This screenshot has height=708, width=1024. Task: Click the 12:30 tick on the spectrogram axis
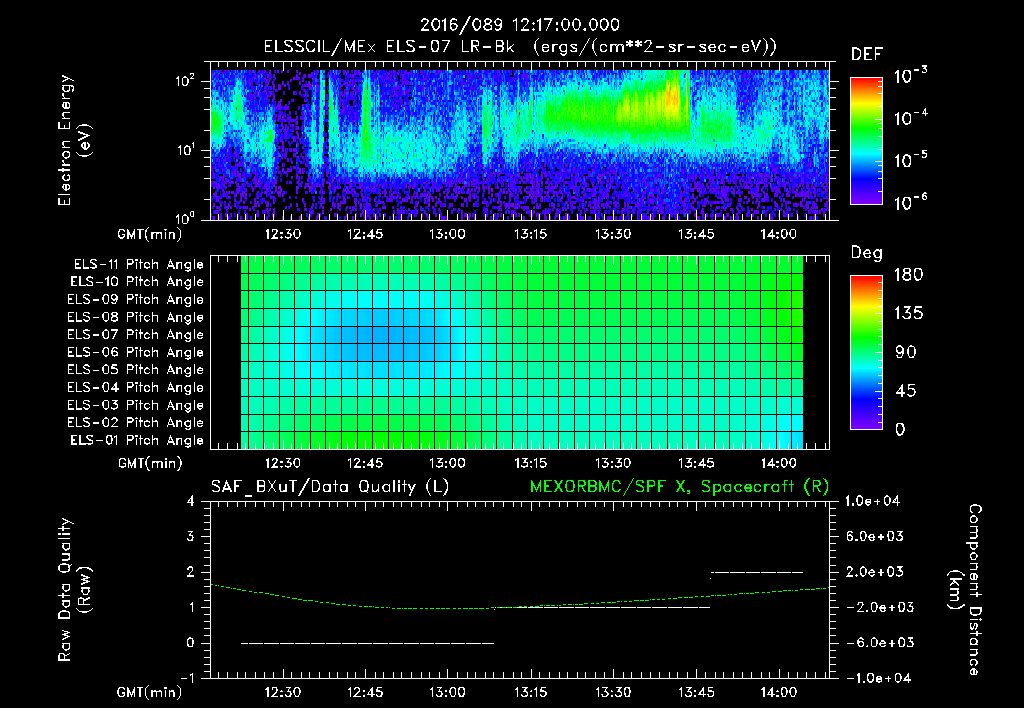(x=282, y=234)
